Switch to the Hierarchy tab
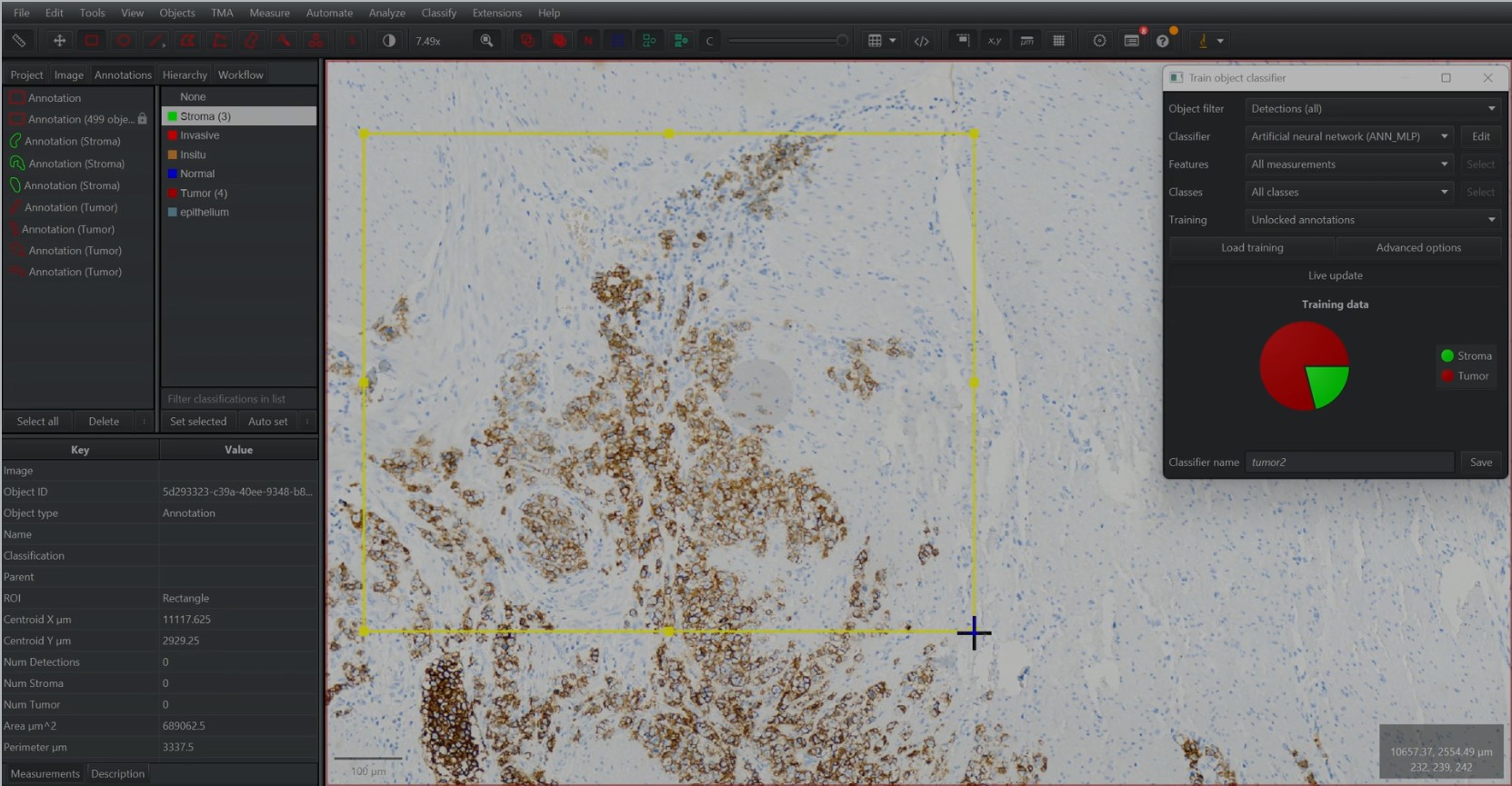 pyautogui.click(x=185, y=75)
